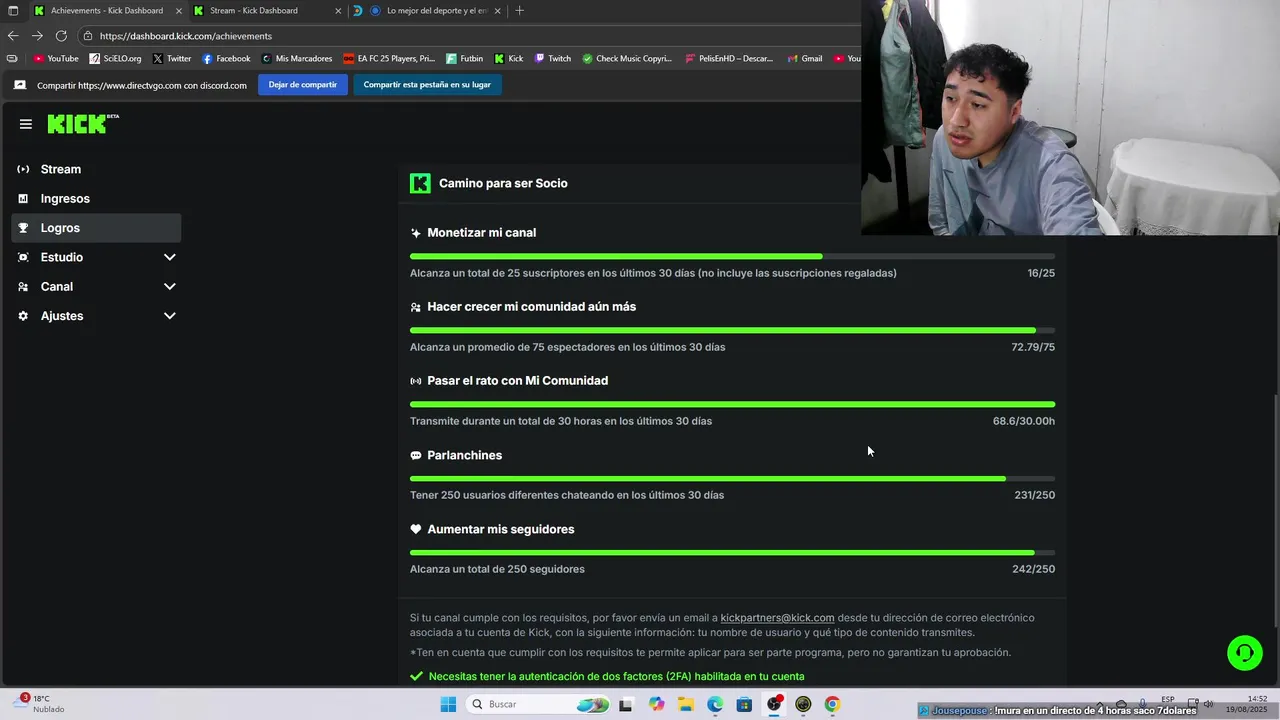The image size is (1280, 720).
Task: Open the hamburger menu beside Kick logo
Action: (x=26, y=124)
